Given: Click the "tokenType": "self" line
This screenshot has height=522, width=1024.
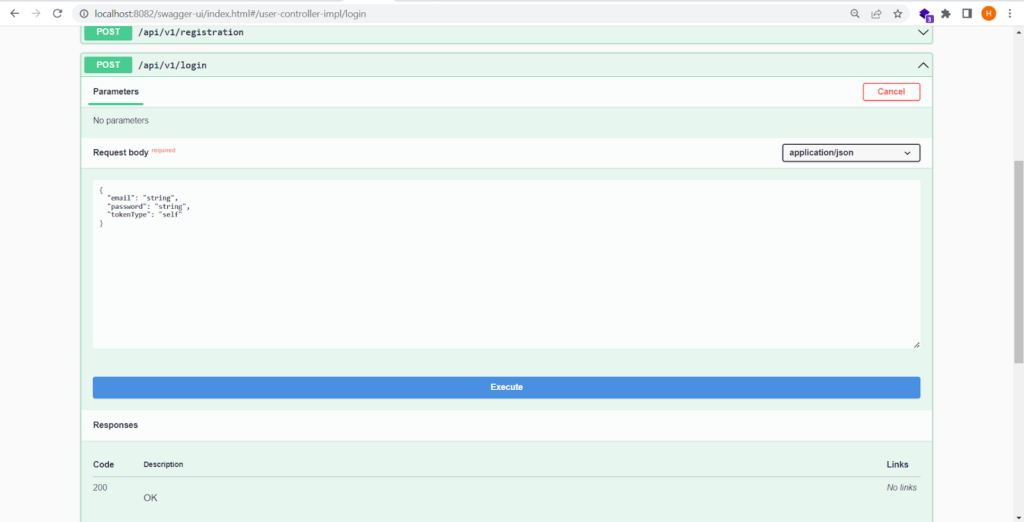Looking at the screenshot, I should 144,215.
